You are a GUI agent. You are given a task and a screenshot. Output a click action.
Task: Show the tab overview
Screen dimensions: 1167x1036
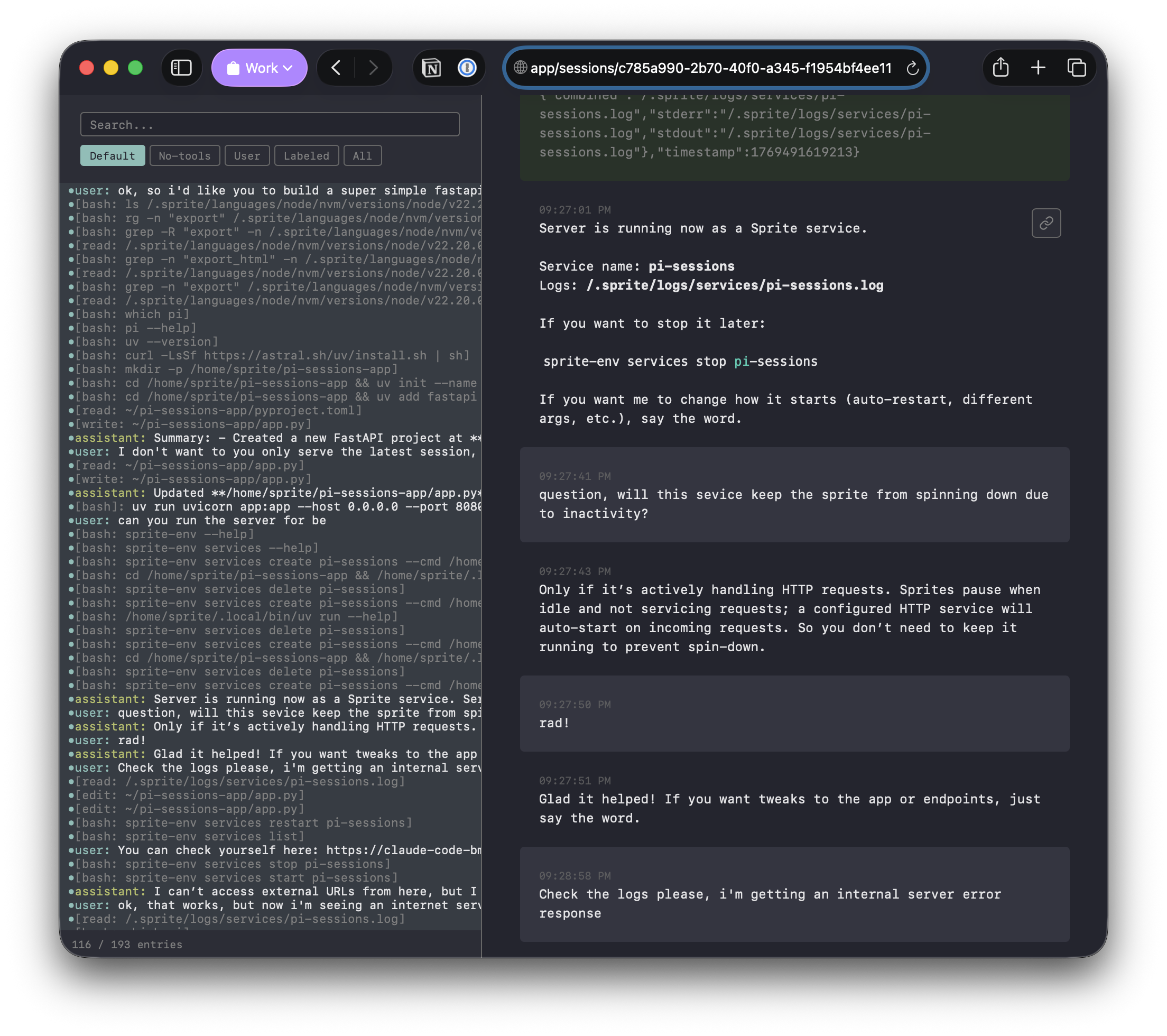click(x=1076, y=68)
